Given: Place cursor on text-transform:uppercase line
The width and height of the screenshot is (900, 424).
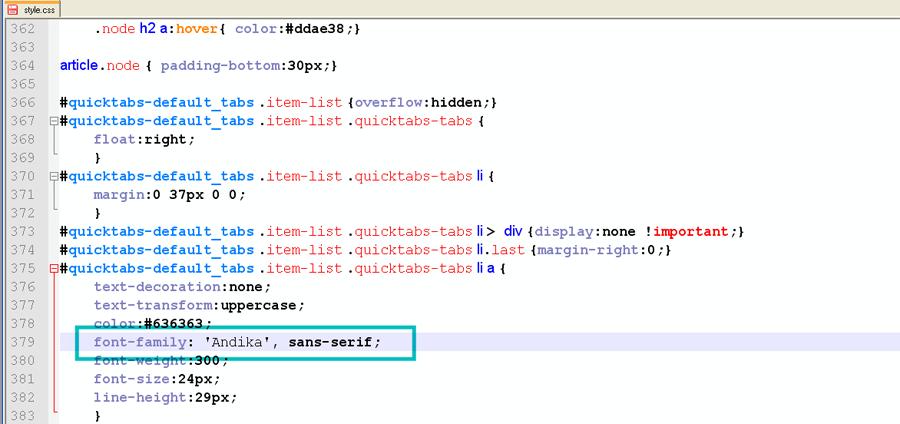Looking at the screenshot, I should 198,305.
